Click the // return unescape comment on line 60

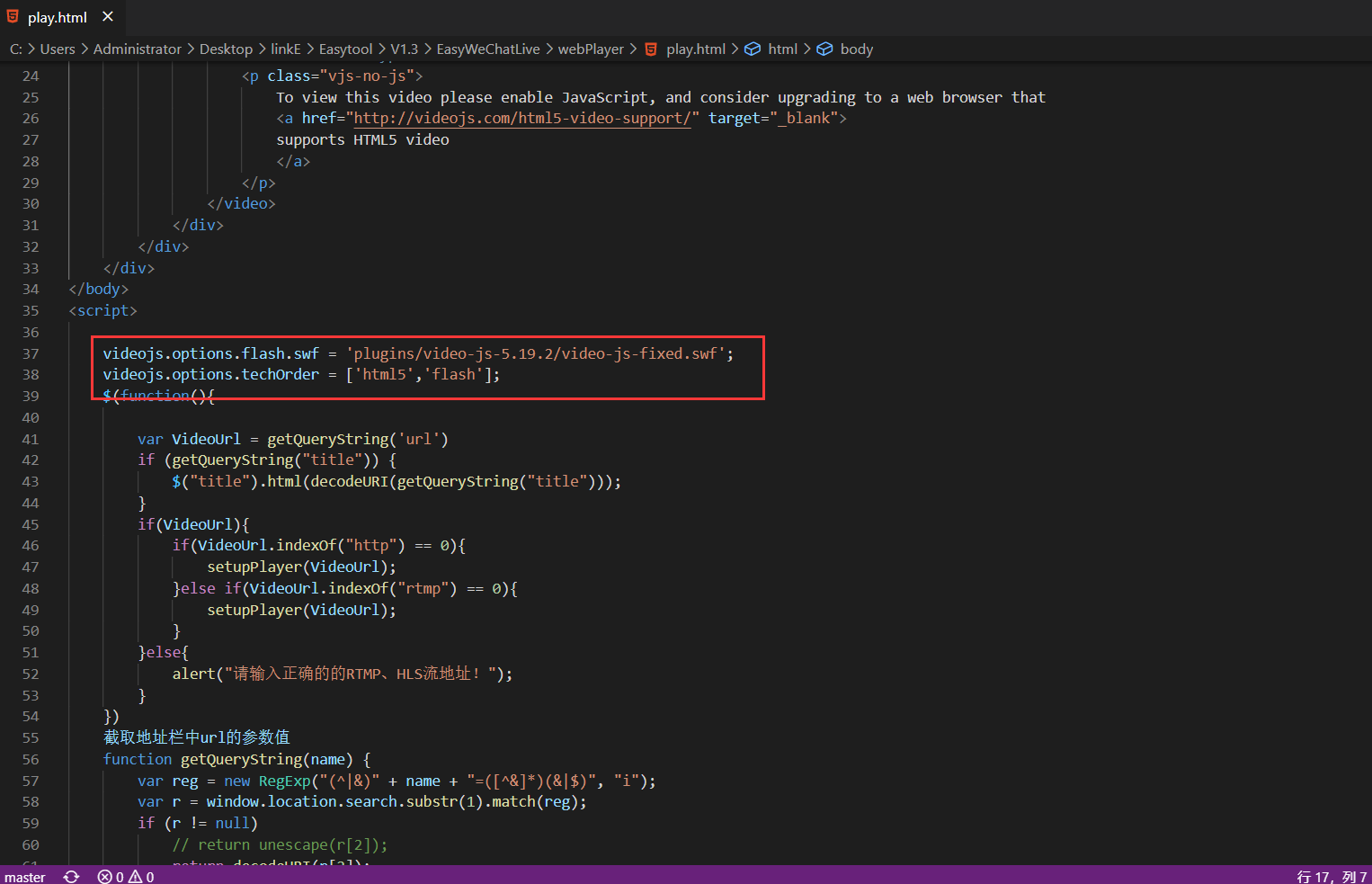(280, 844)
